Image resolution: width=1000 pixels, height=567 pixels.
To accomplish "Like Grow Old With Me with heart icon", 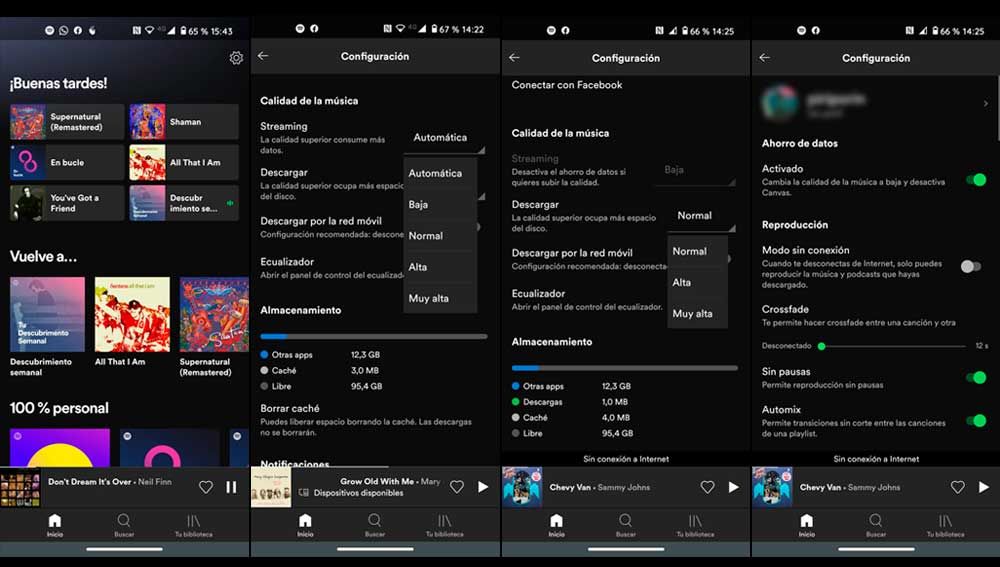I will (x=457, y=487).
